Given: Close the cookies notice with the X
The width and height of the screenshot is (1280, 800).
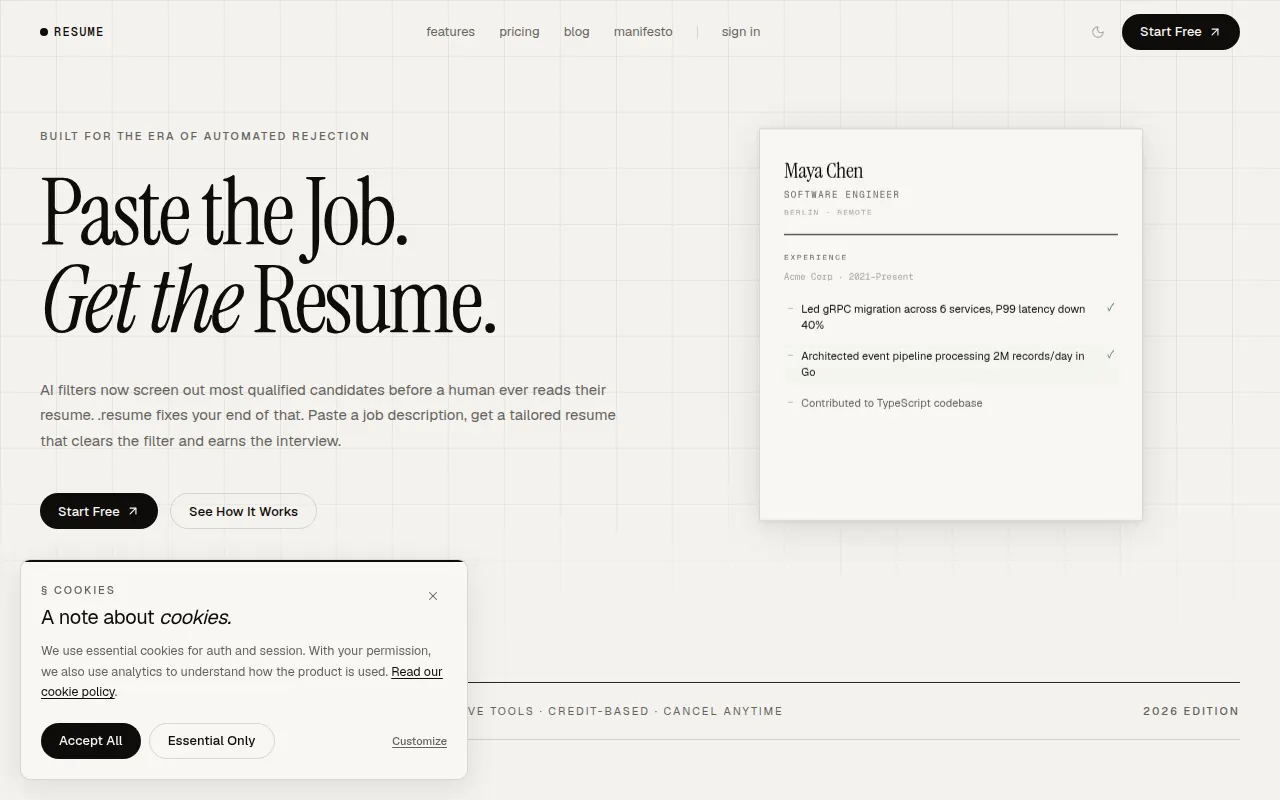Looking at the screenshot, I should tap(433, 596).
